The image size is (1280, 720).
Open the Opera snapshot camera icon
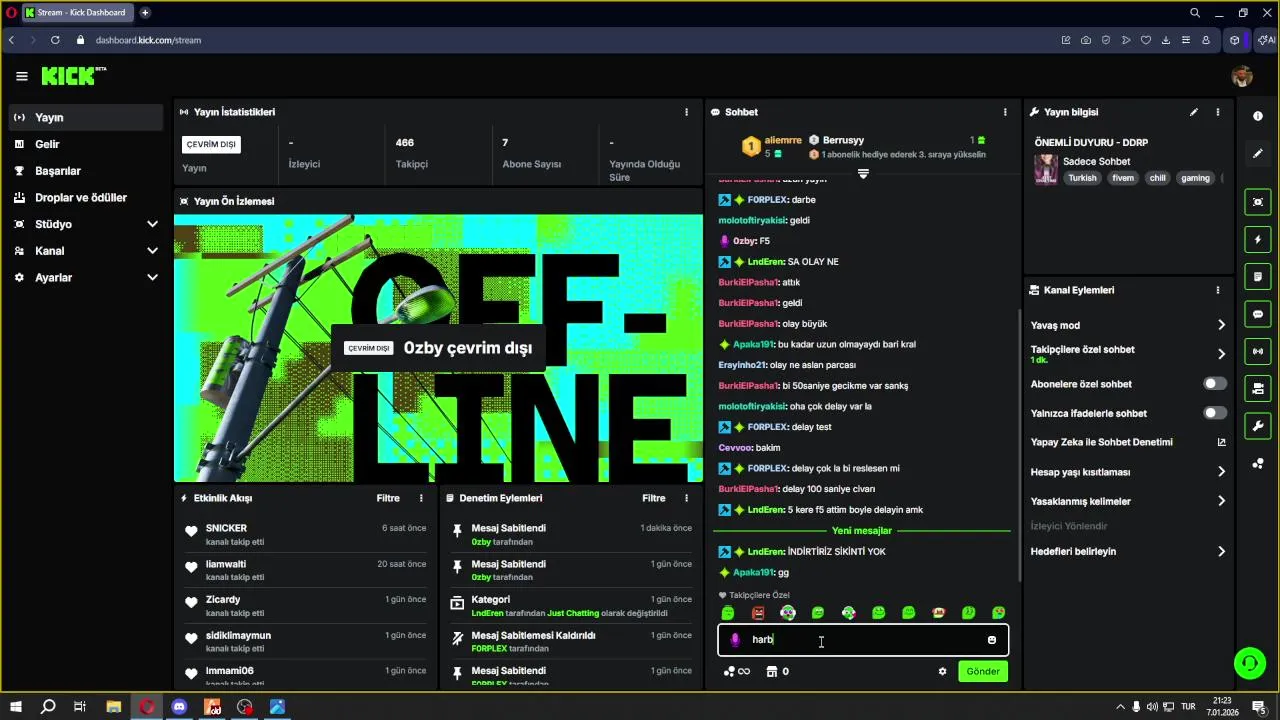click(x=1086, y=40)
